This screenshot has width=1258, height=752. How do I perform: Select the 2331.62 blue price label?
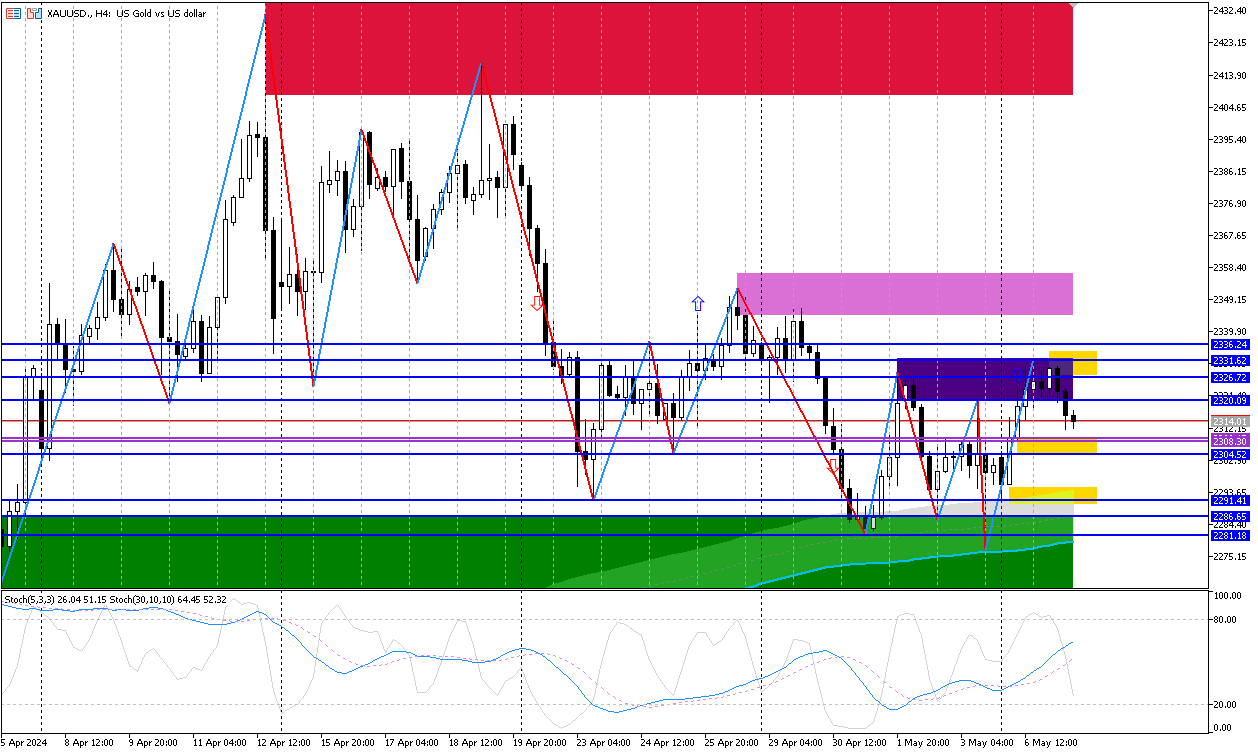point(1228,360)
